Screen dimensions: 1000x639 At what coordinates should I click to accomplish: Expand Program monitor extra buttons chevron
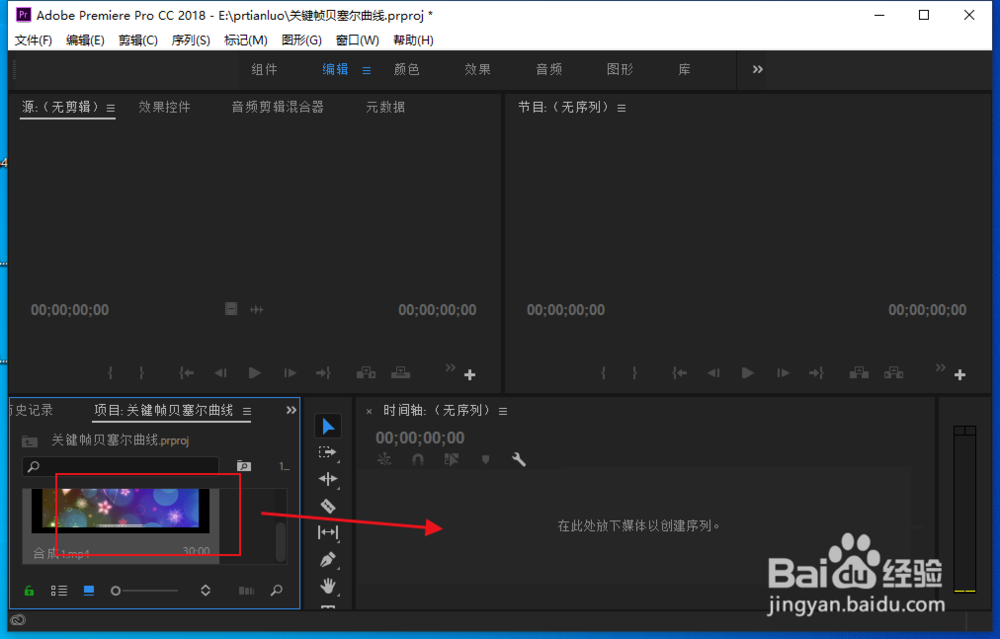pos(940,367)
